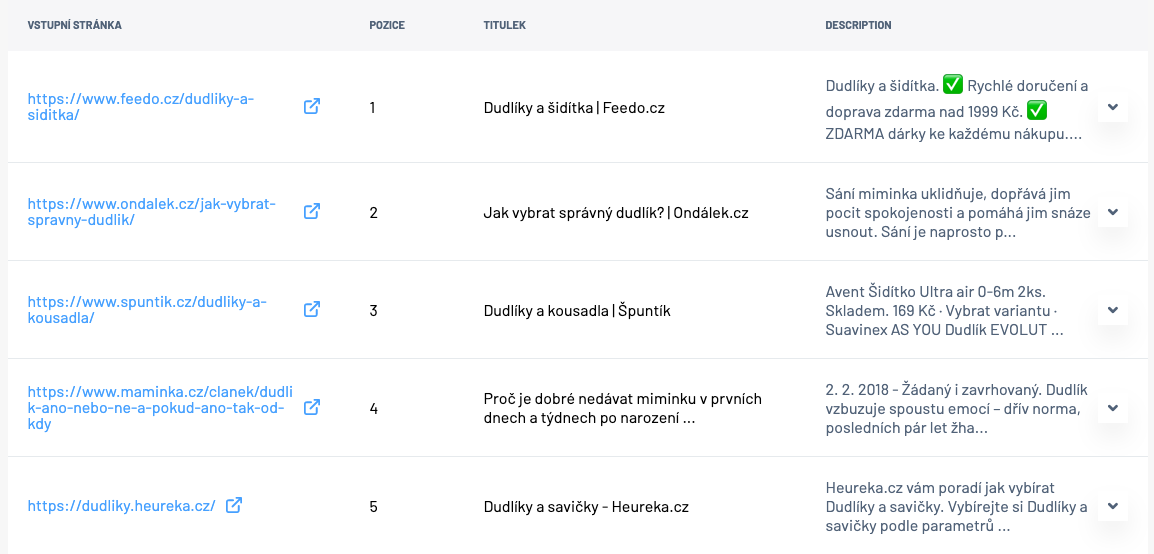1154x554 pixels.
Task: Open the spuntik.cz dudliky-a-kousadla URL
Action: [147, 310]
